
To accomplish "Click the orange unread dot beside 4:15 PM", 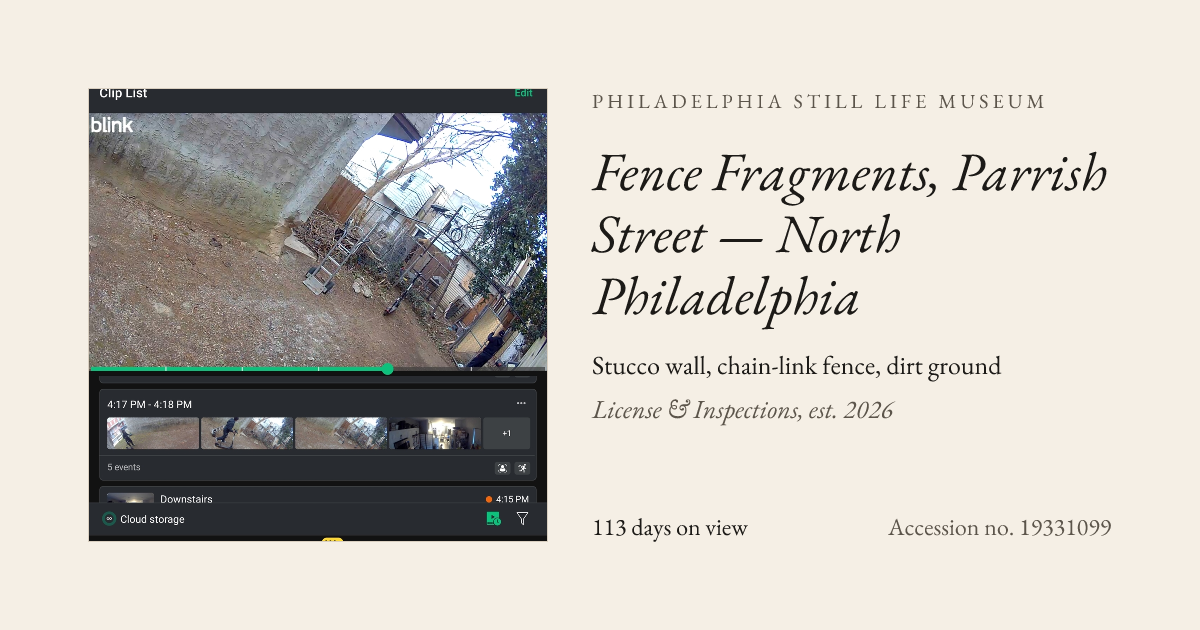I will coord(489,499).
